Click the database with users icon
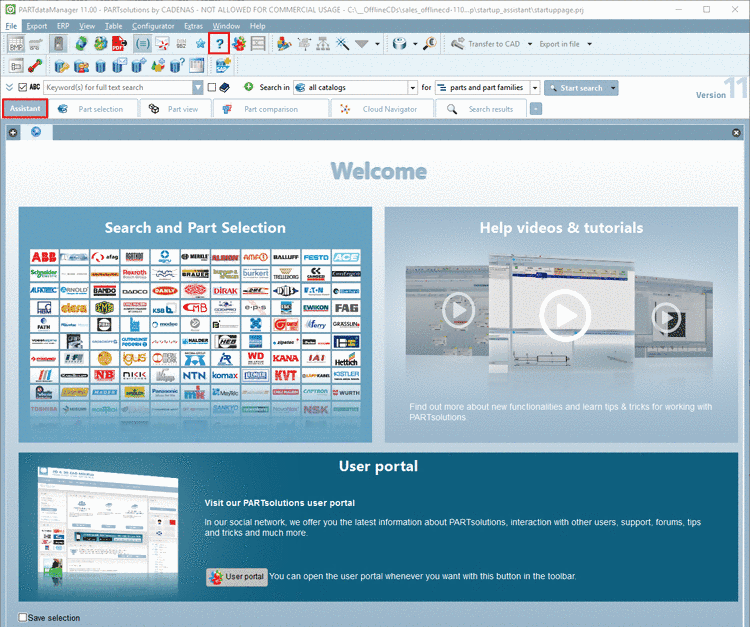 tap(81, 66)
